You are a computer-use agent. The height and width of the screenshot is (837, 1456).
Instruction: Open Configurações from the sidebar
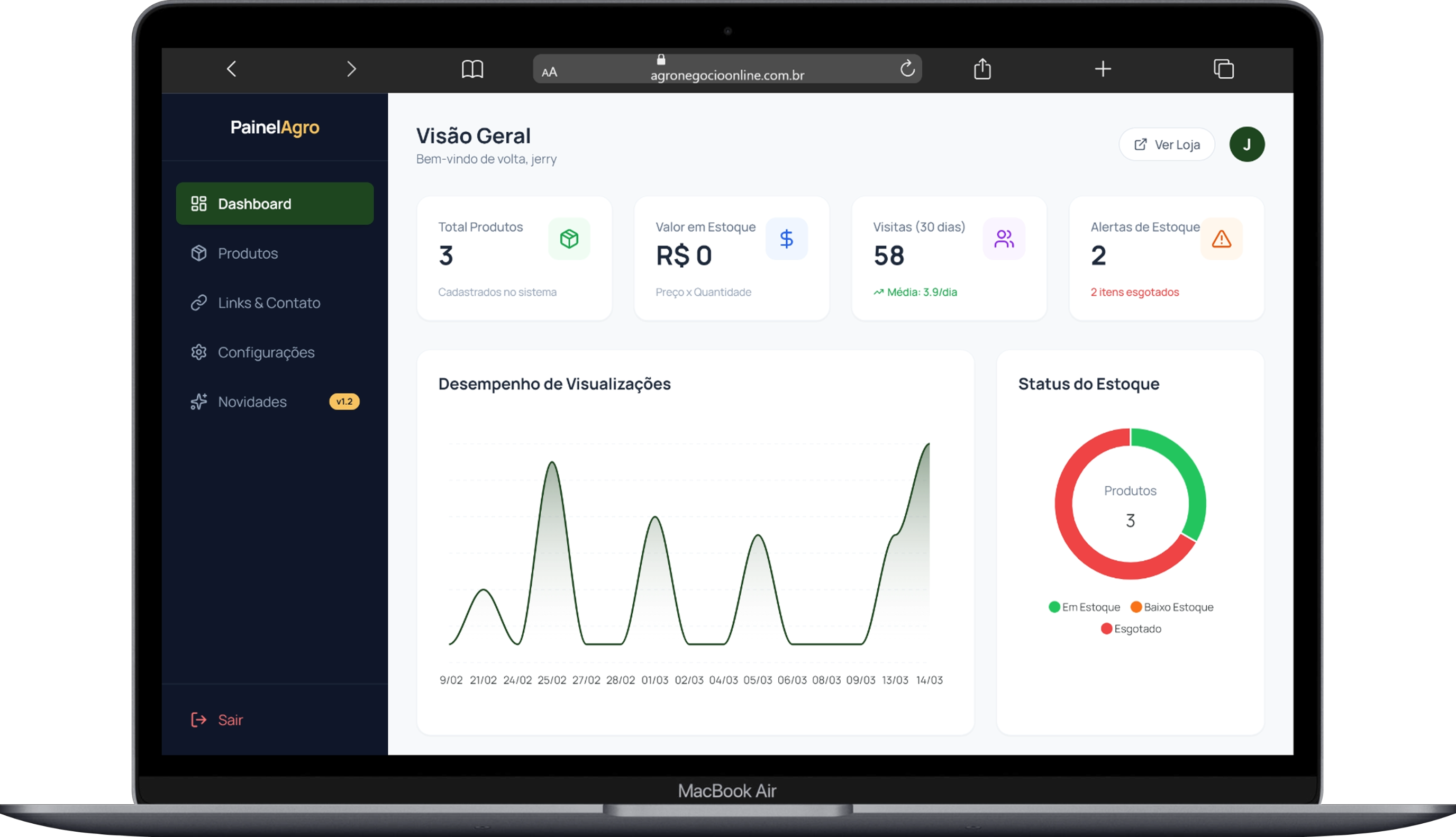coord(266,352)
